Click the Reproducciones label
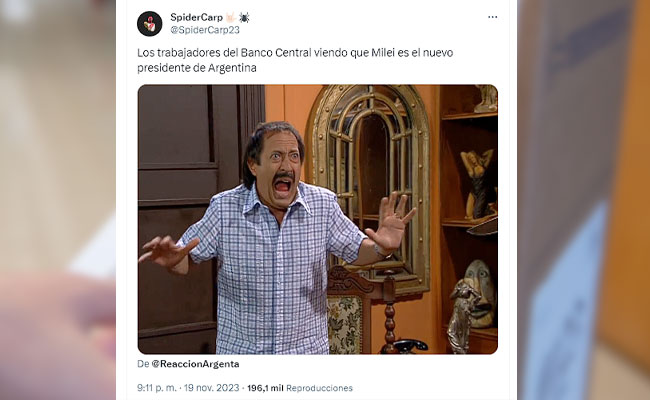The width and height of the screenshot is (650, 400). (319, 388)
